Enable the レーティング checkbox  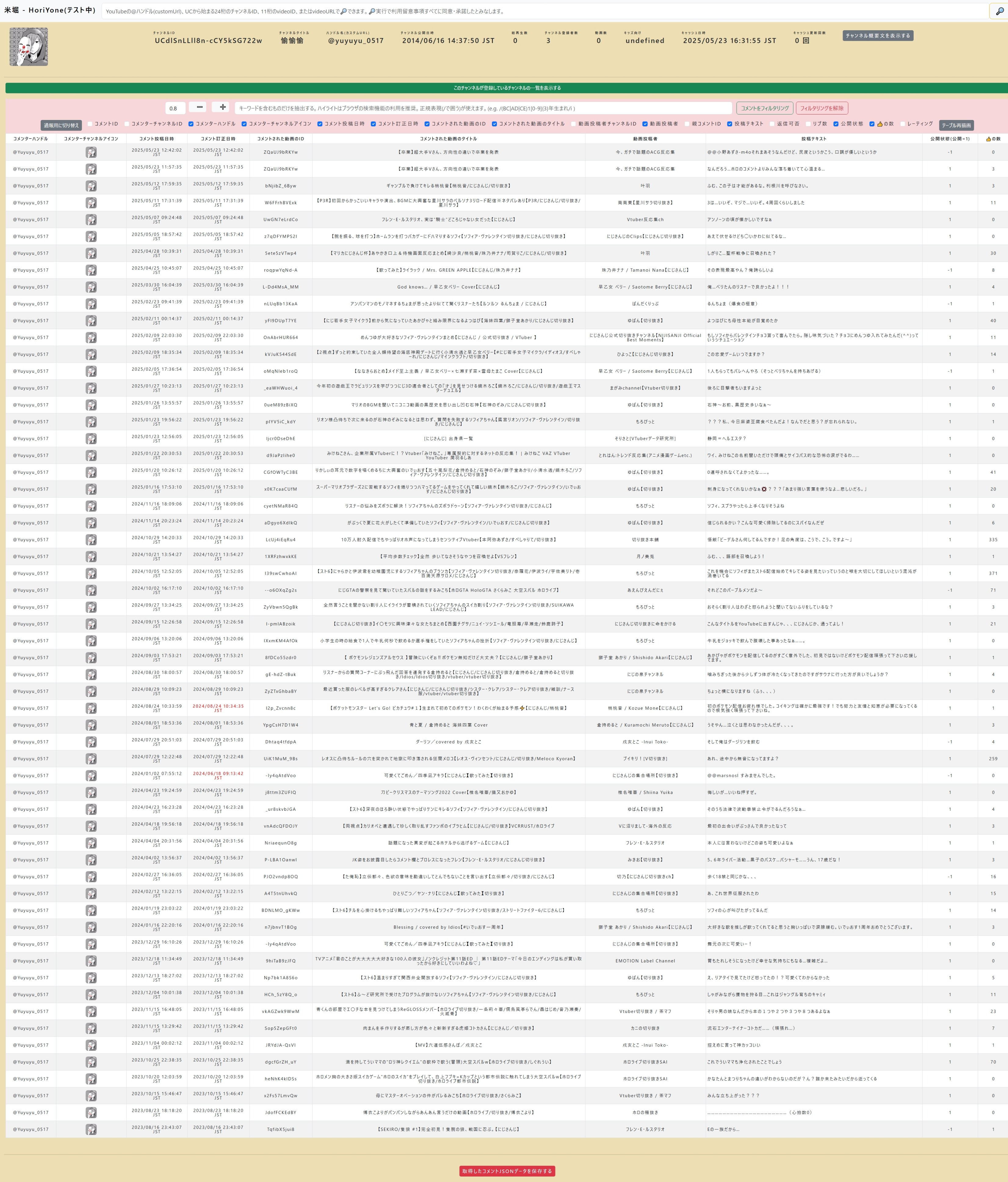pyautogui.click(x=902, y=124)
